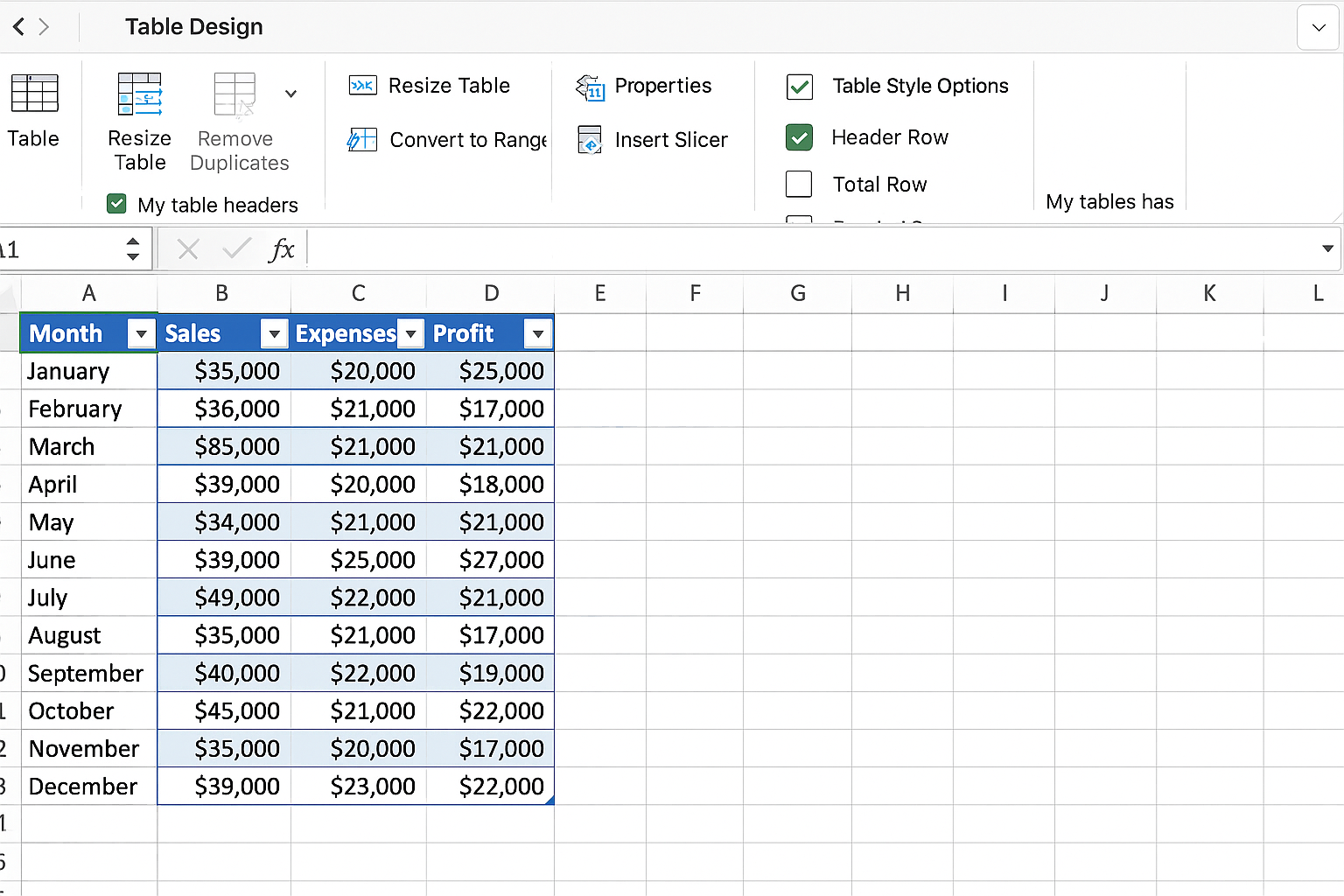This screenshot has height=896, width=1344.
Task: Go forward with the right arrow
Action: tap(44, 27)
